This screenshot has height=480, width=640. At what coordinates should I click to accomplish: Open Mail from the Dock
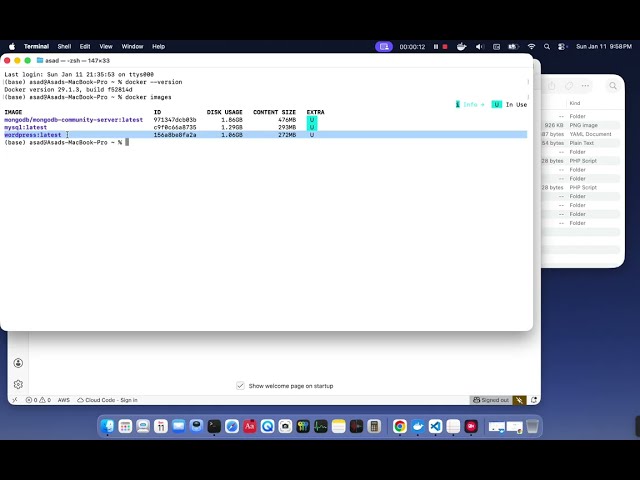pos(179,427)
